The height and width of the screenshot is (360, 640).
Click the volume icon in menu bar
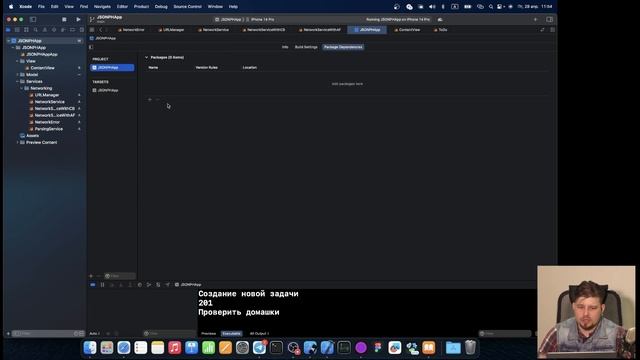tap(432, 7)
